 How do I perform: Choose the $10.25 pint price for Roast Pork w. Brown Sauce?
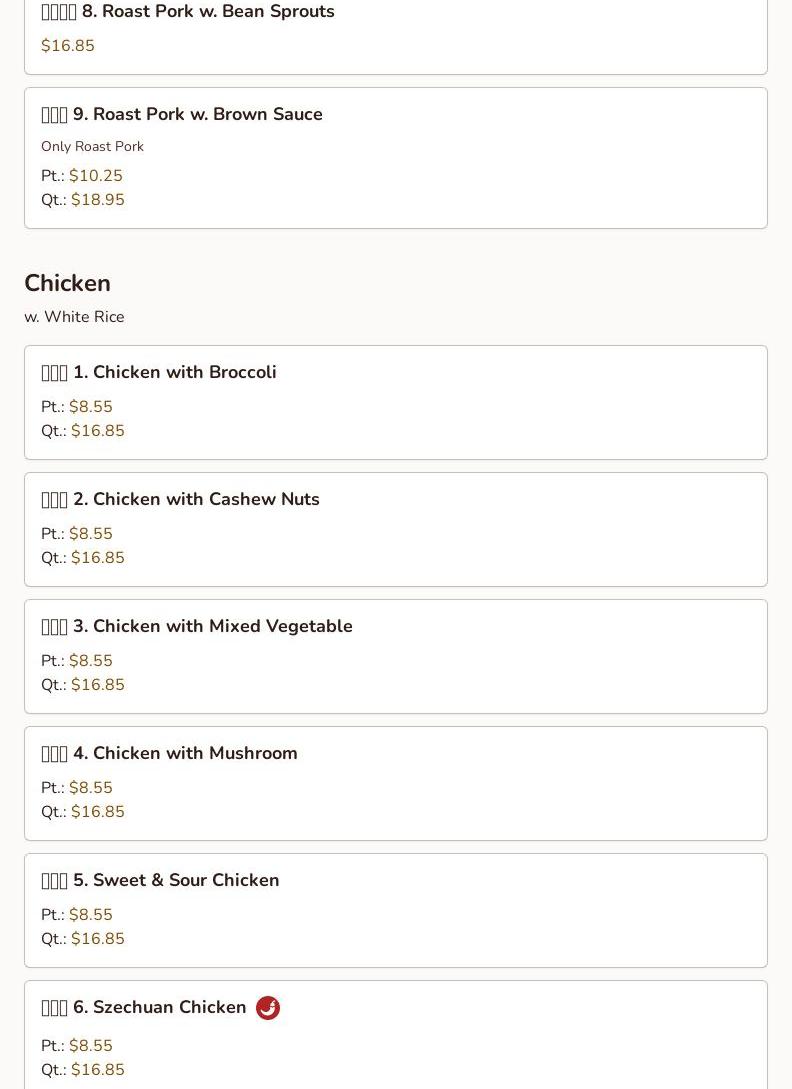[x=96, y=176]
